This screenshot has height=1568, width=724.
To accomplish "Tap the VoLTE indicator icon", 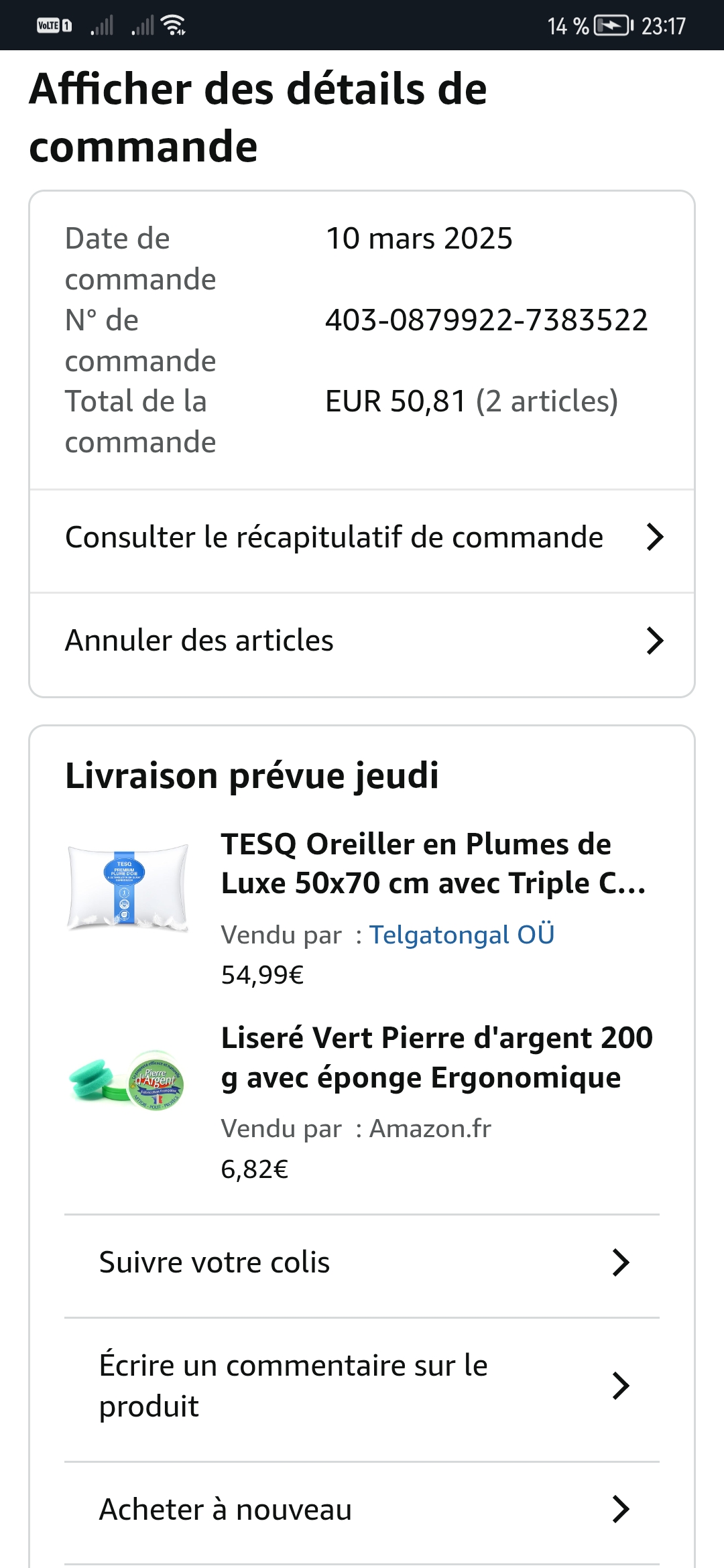I will click(54, 25).
